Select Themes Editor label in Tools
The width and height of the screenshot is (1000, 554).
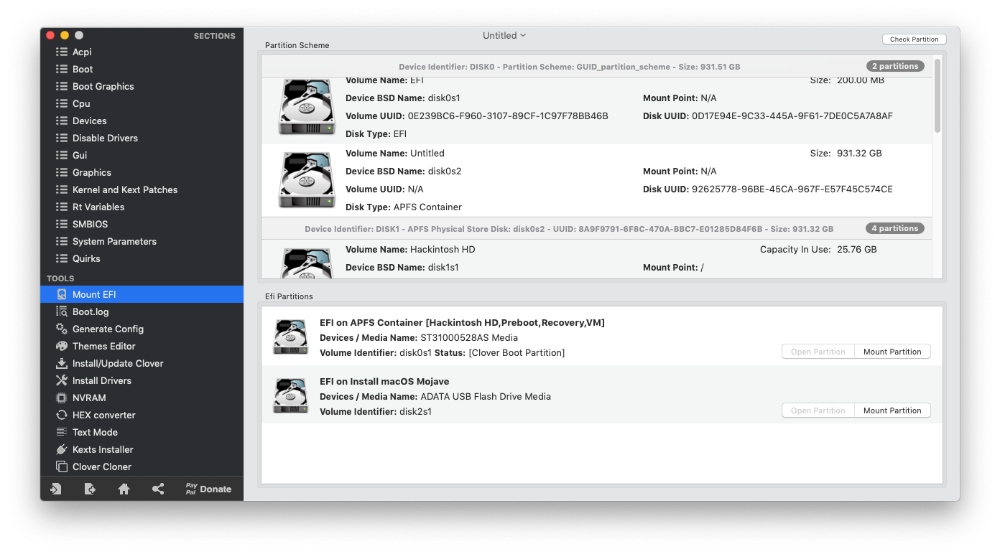click(104, 346)
